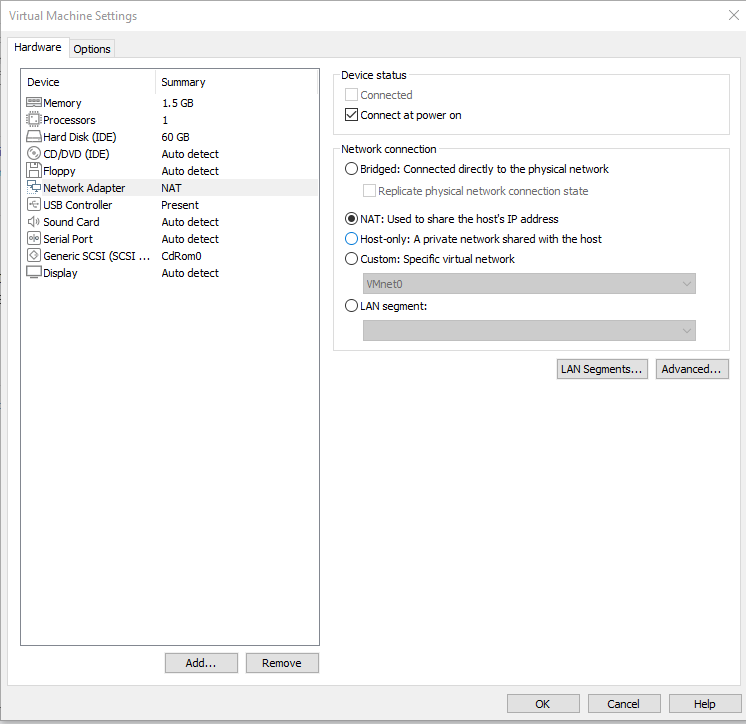Viewport: 746px width, 724px height.
Task: Open Help for VM settings
Action: click(x=705, y=704)
